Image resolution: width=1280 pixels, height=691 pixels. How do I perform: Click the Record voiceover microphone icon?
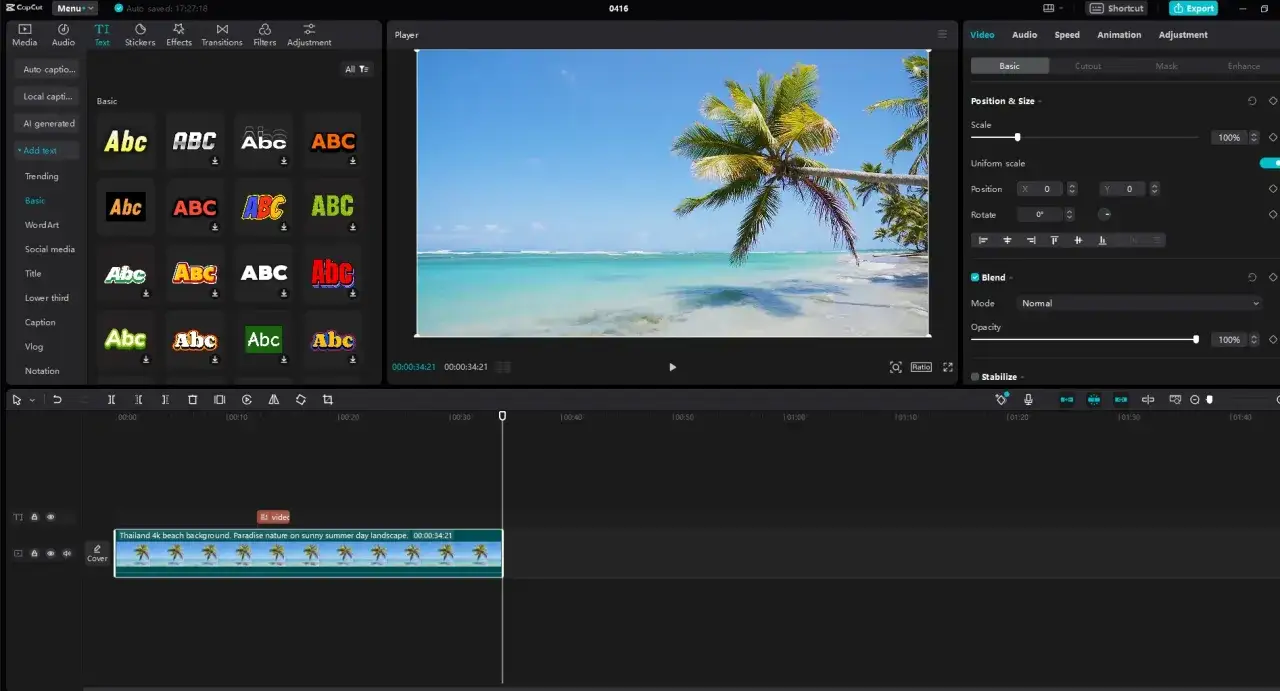[x=1027, y=399]
